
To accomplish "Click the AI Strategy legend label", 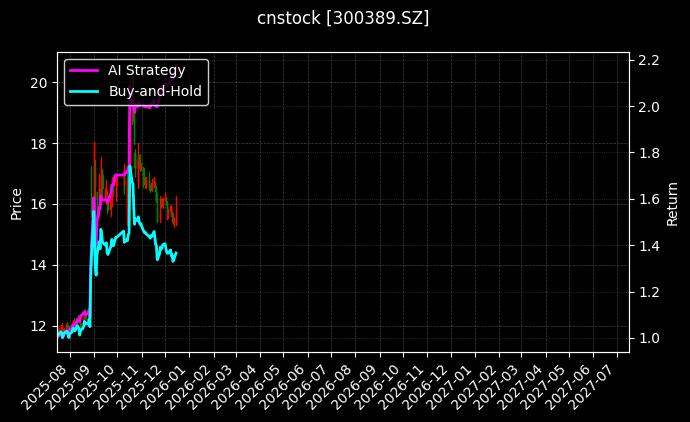I will (147, 70).
